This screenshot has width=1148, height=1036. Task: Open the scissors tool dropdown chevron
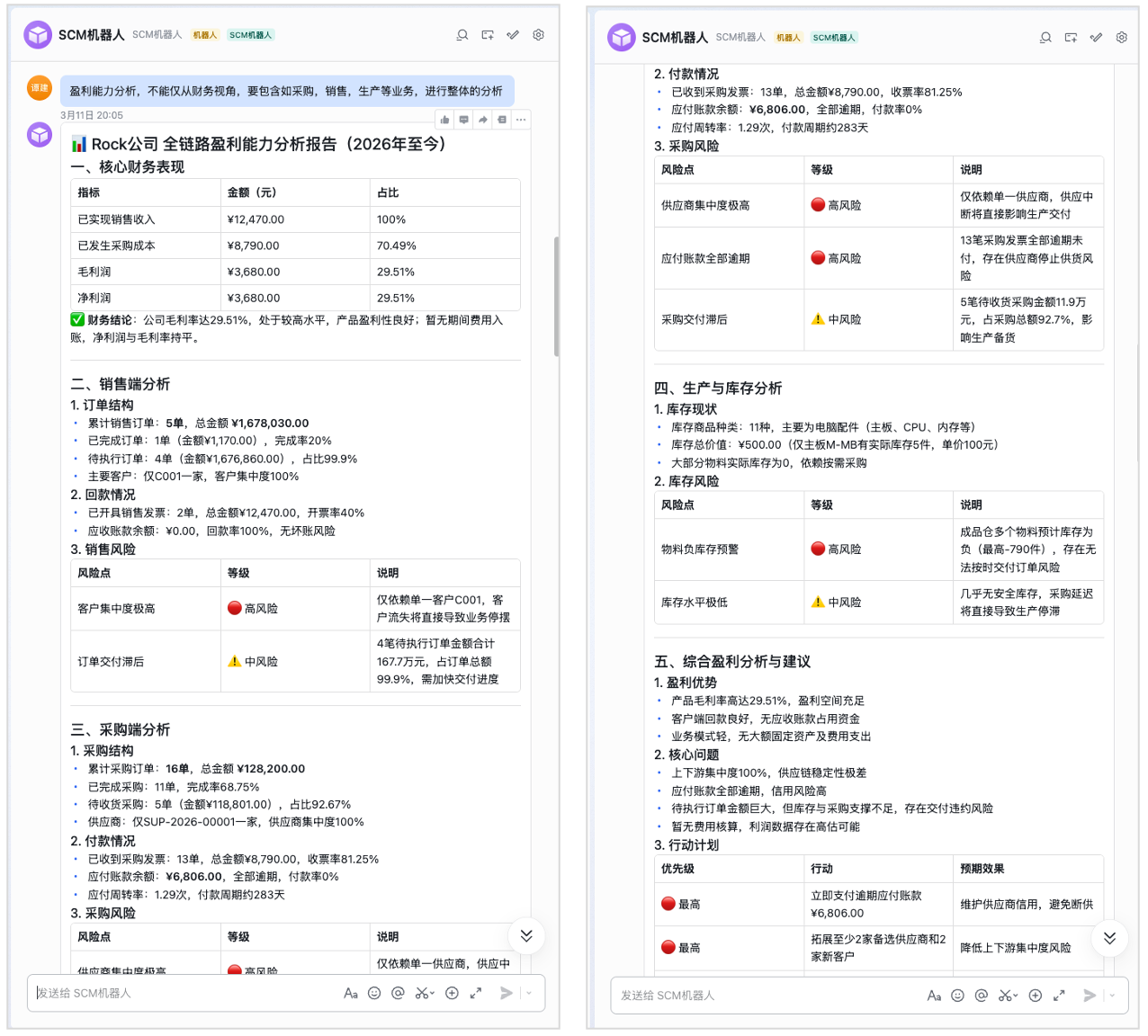[x=433, y=993]
